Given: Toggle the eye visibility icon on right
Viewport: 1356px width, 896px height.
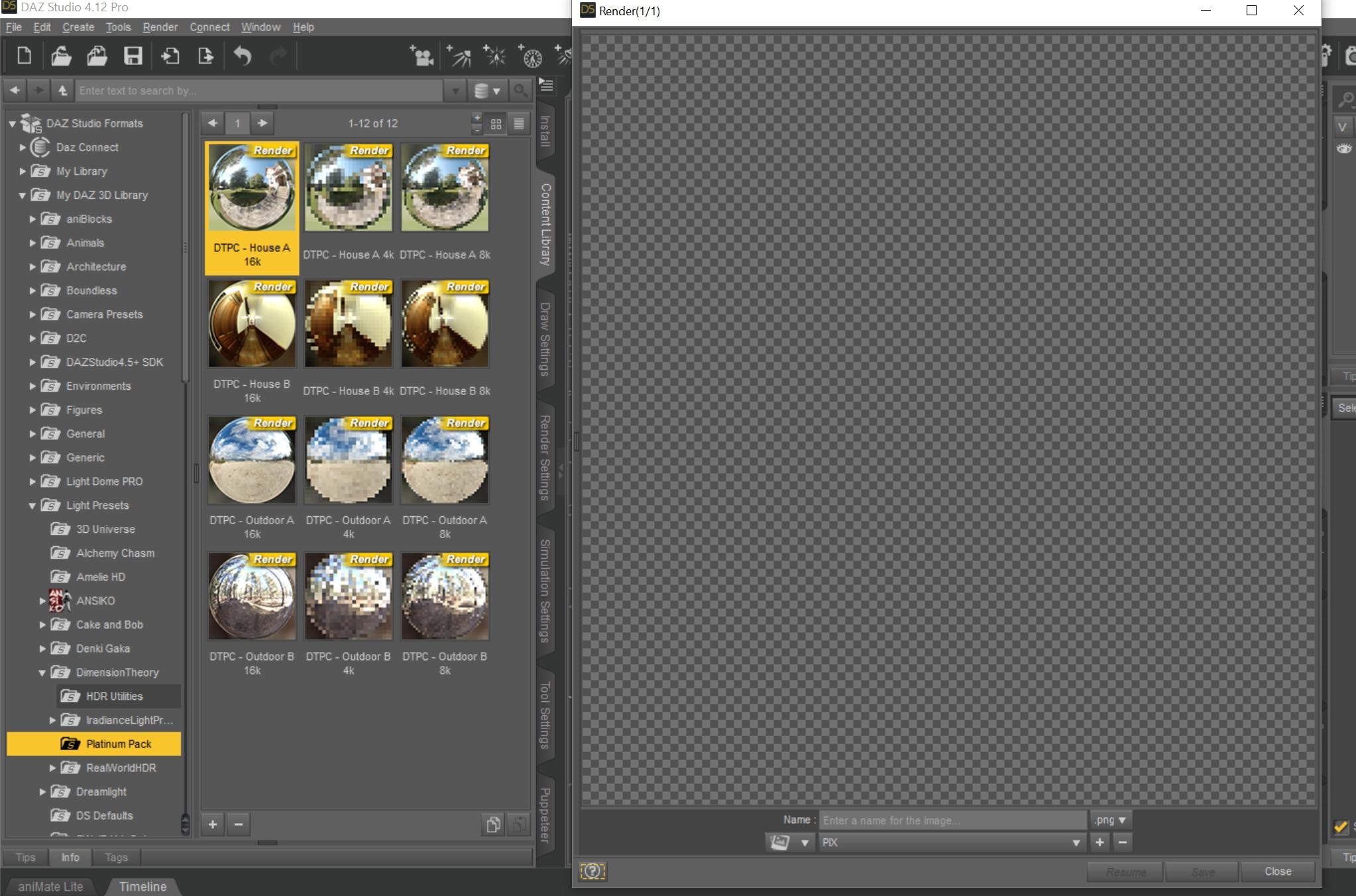Looking at the screenshot, I should [x=1344, y=148].
